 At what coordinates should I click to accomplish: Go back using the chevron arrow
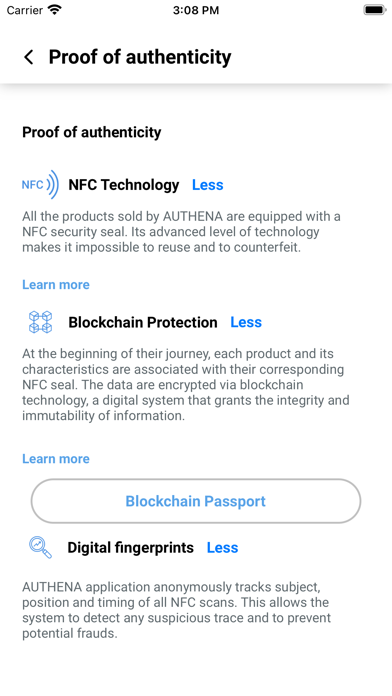click(29, 57)
